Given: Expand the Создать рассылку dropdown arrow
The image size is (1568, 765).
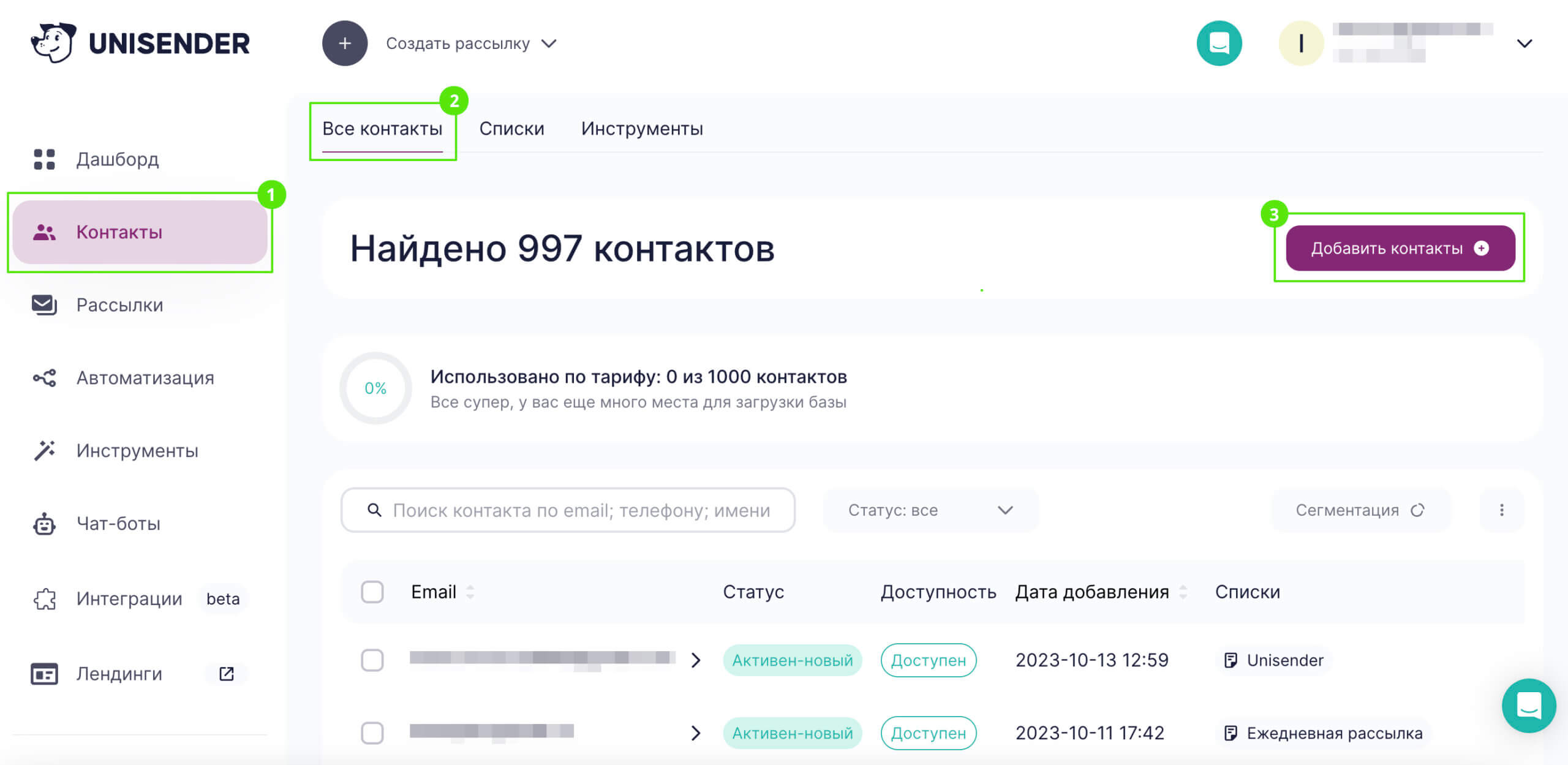Looking at the screenshot, I should 549,43.
